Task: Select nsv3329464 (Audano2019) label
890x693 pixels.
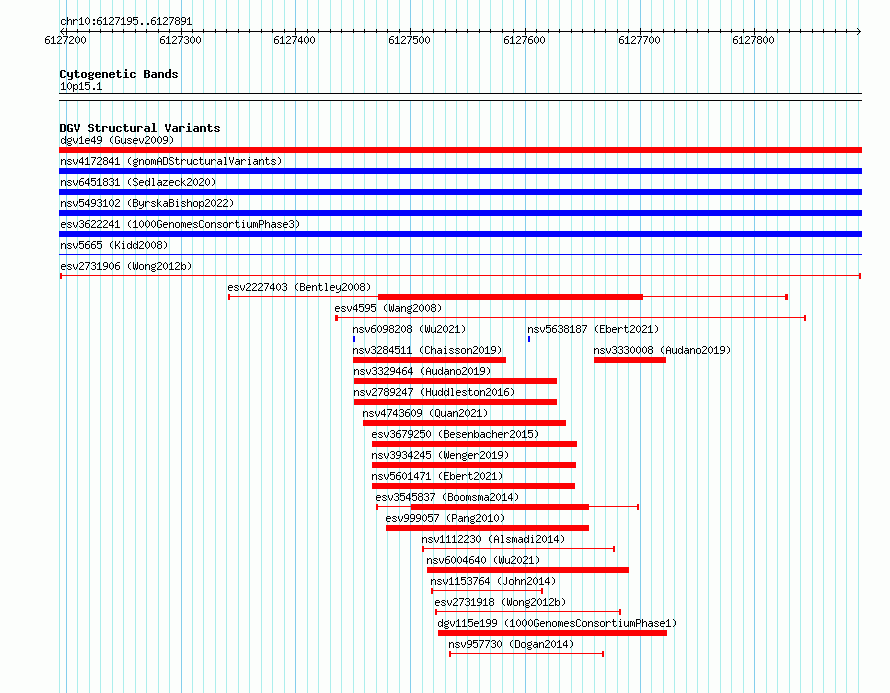Action: (422, 371)
